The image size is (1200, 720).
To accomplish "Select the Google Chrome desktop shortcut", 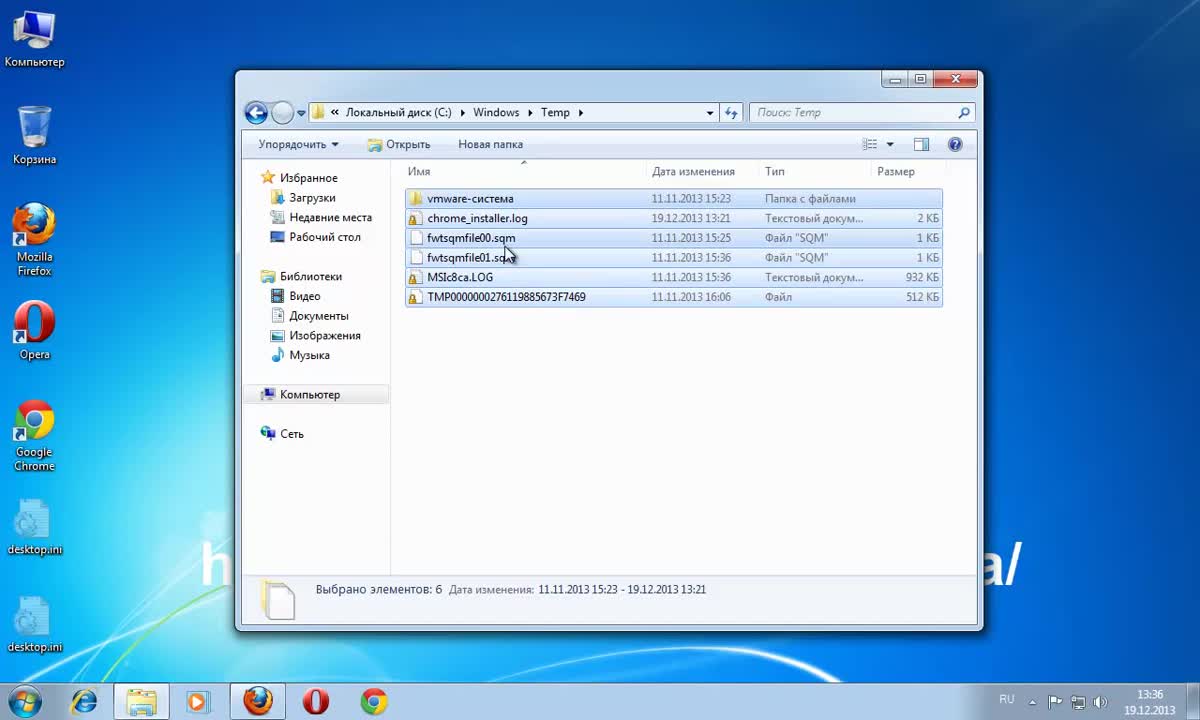I will point(34,436).
